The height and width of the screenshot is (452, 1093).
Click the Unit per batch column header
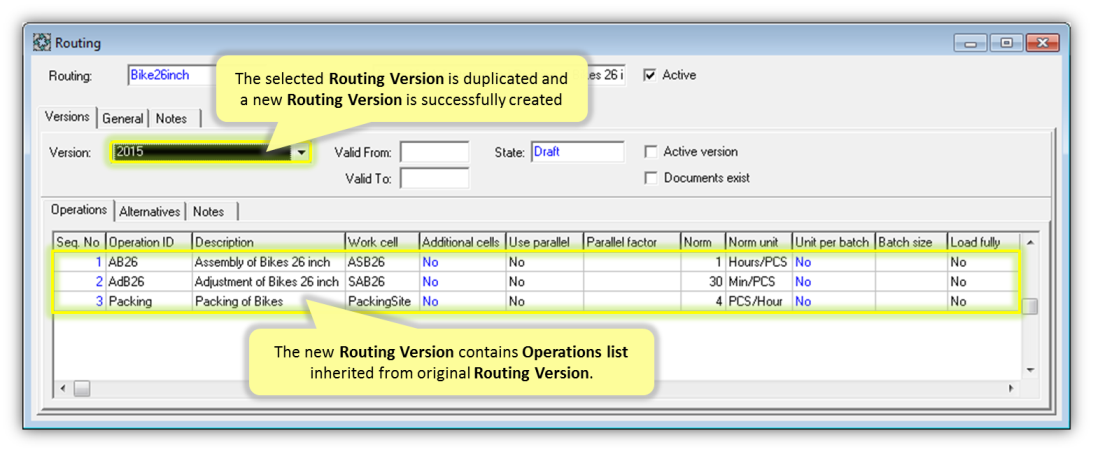pos(833,242)
